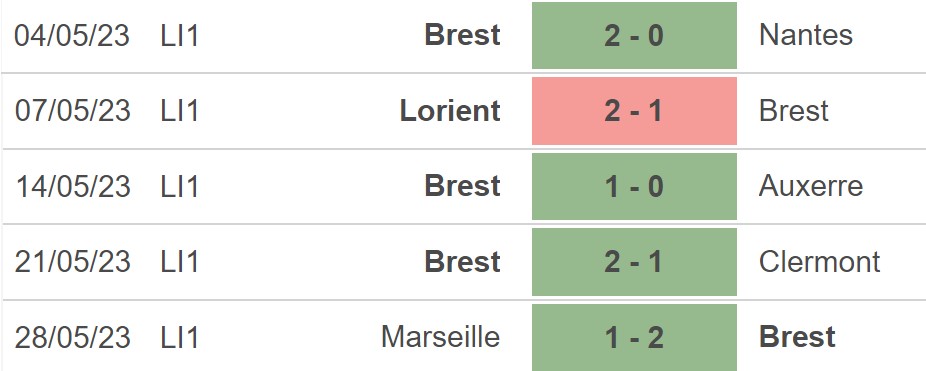Click the 07/05/23 match date
Viewport: 926px width, 371px height.
tap(72, 111)
